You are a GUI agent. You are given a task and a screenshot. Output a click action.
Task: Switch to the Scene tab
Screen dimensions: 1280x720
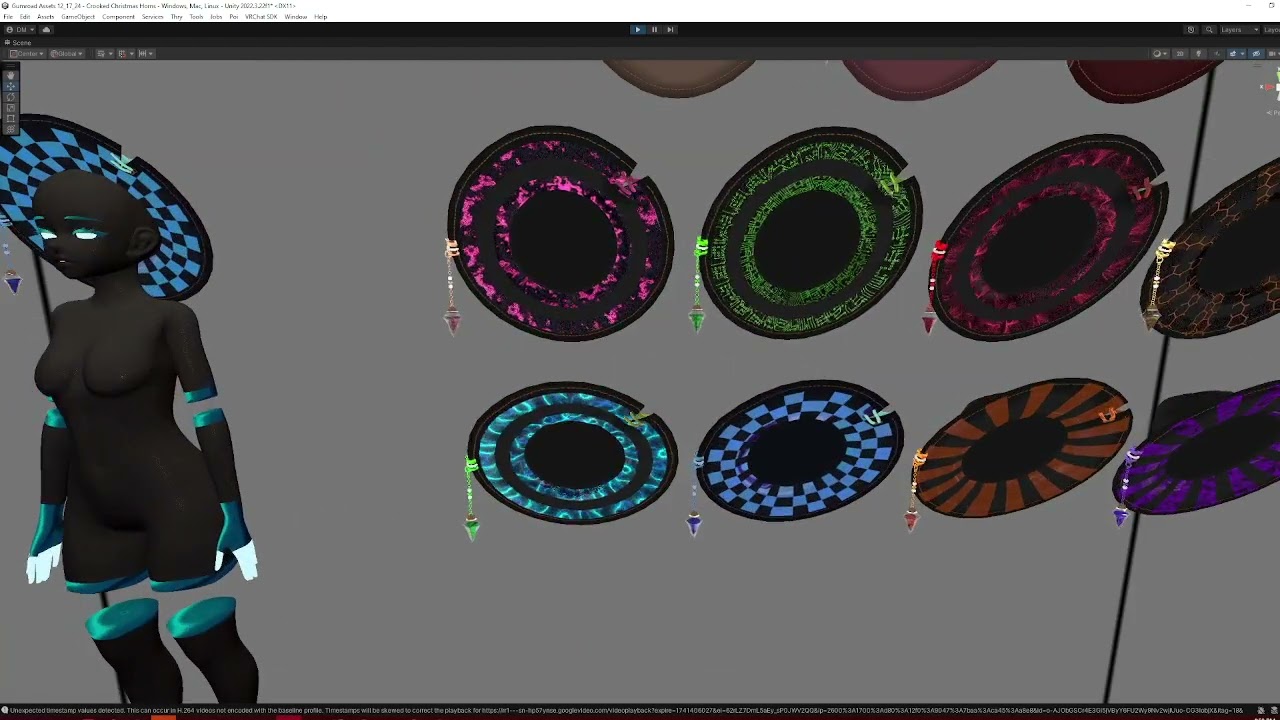click(x=18, y=43)
